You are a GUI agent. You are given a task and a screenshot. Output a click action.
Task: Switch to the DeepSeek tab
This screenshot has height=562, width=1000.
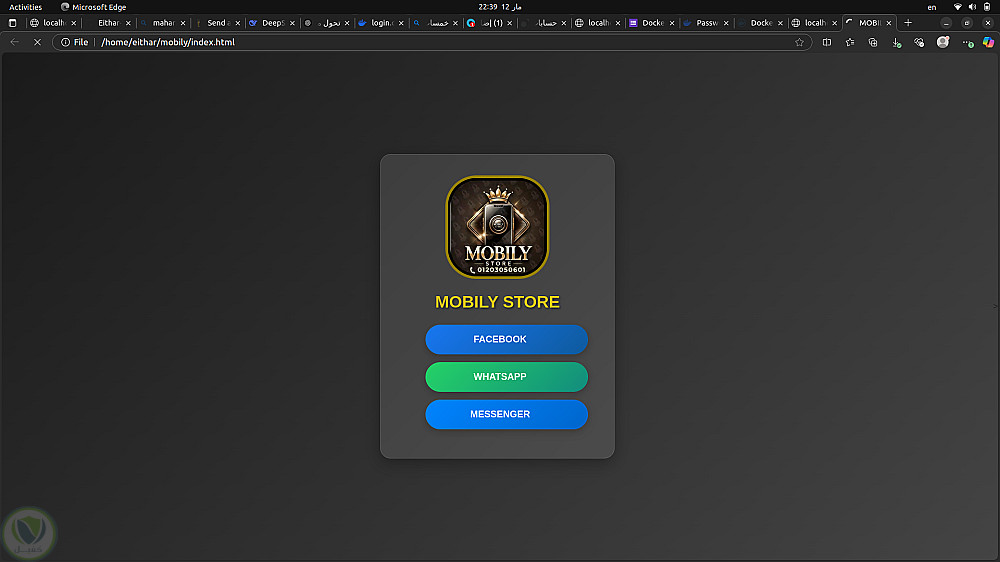271,23
